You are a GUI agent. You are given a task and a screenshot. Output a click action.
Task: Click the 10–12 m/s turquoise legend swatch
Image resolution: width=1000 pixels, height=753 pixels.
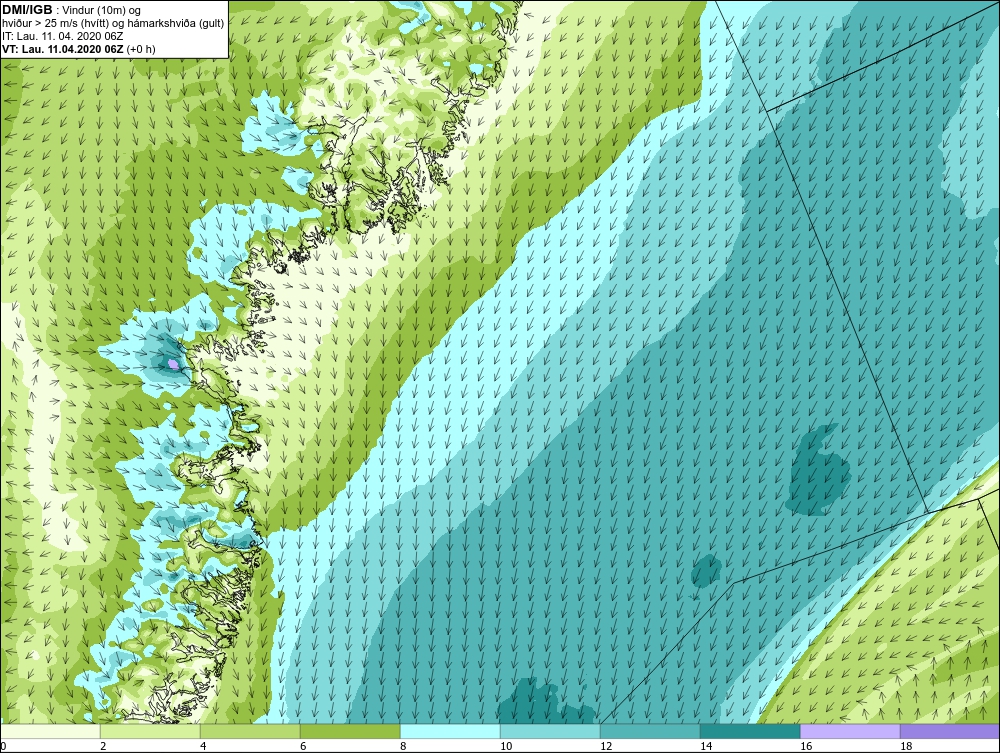(x=550, y=731)
